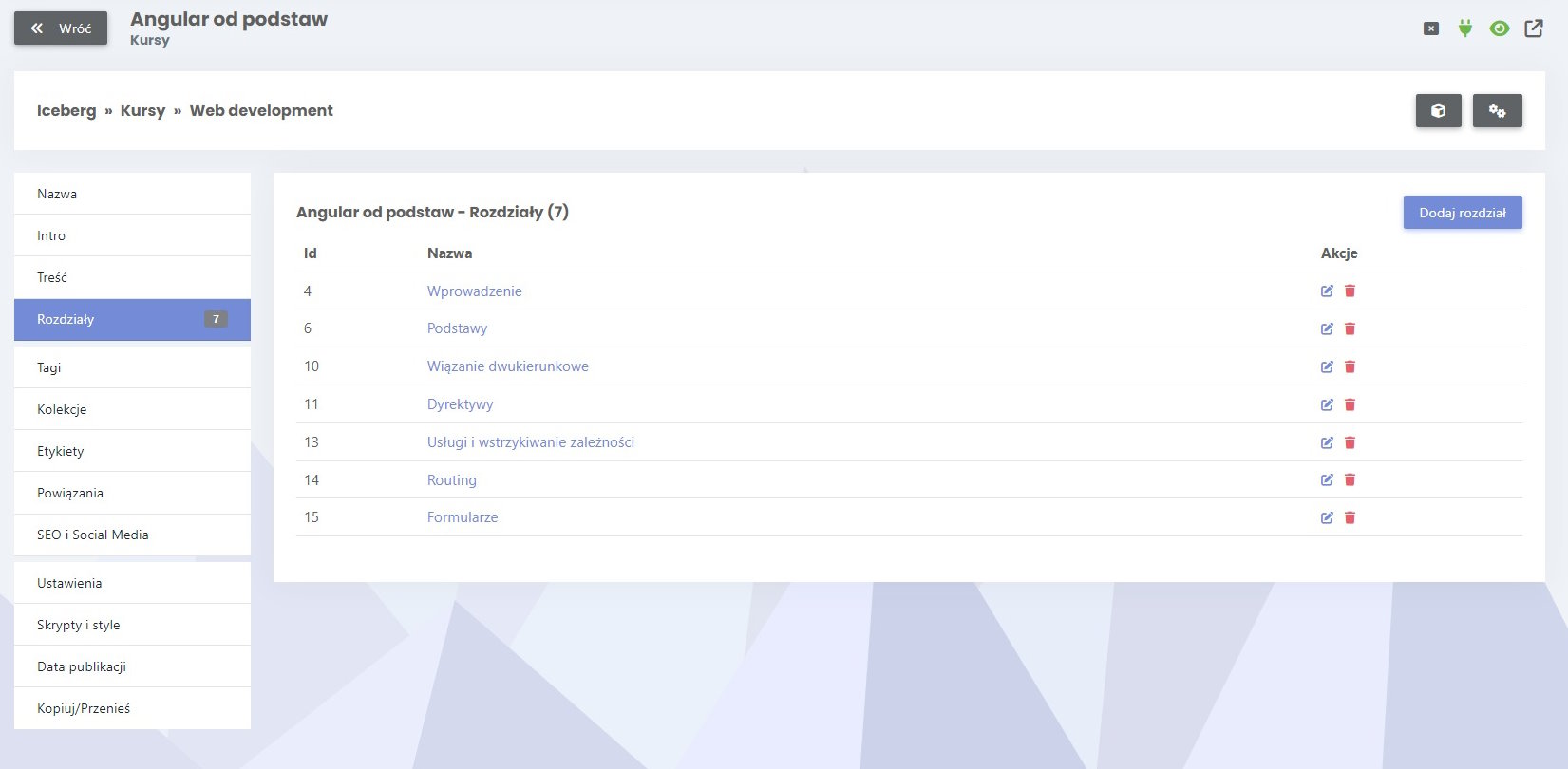Open Data publikacji sidebar item
This screenshot has height=769, width=1568.
pos(132,666)
